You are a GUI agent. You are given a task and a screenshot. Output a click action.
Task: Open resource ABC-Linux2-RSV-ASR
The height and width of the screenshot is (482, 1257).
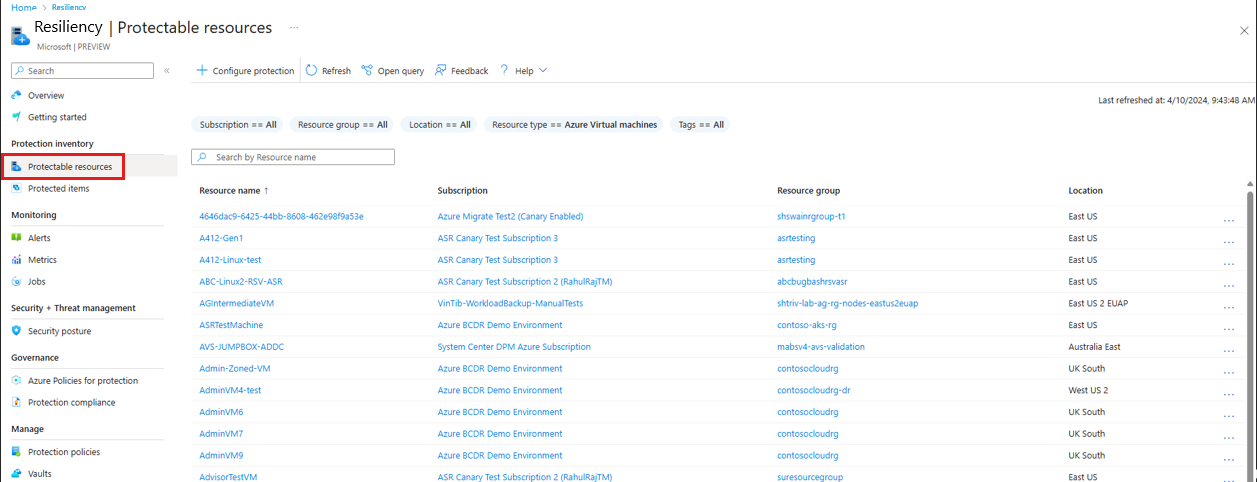241,282
